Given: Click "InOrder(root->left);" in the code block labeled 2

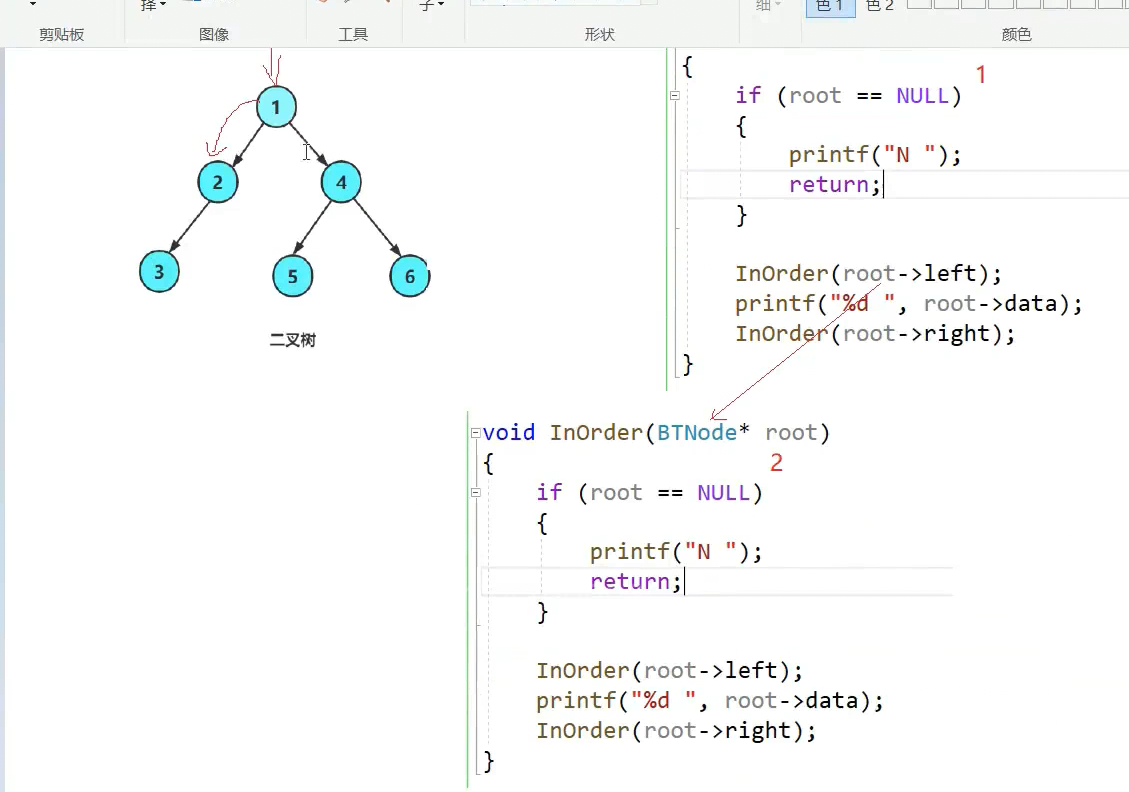Looking at the screenshot, I should coord(669,671).
